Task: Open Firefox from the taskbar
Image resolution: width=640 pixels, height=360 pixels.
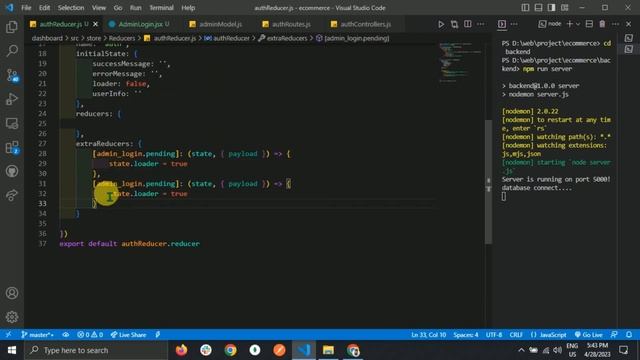Action: pos(182,350)
